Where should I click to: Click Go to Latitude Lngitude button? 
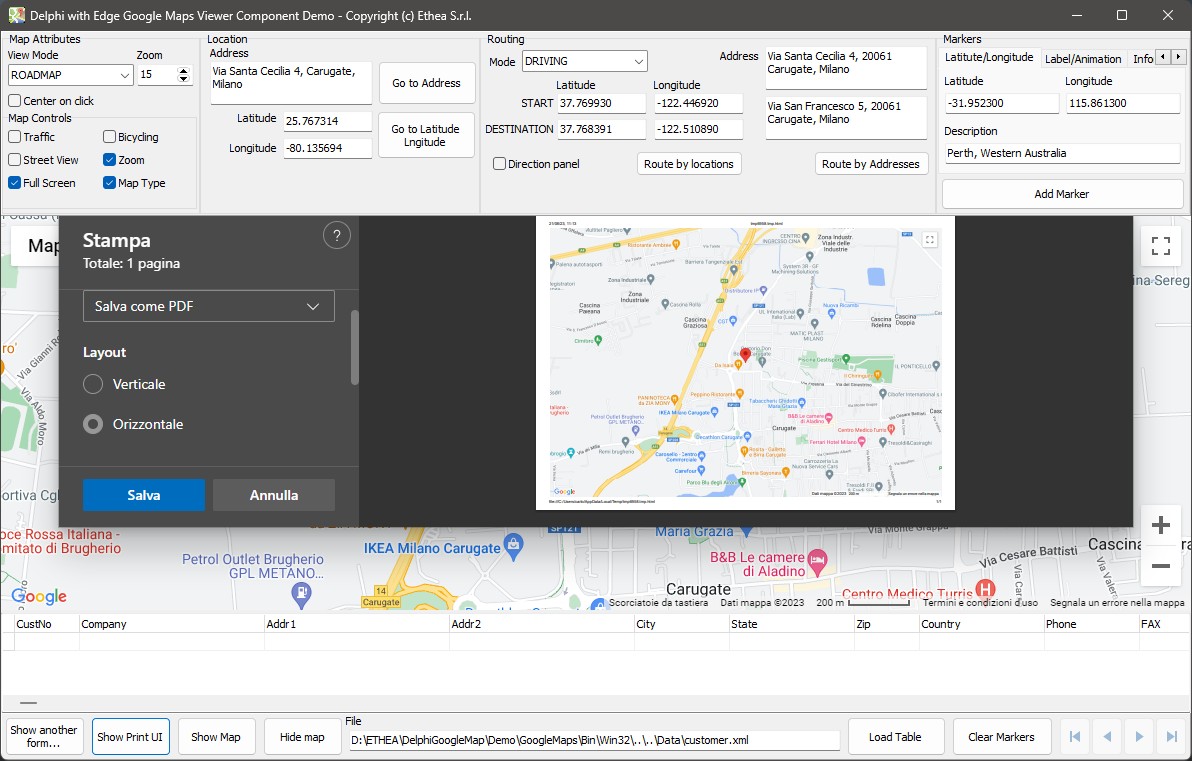426,135
